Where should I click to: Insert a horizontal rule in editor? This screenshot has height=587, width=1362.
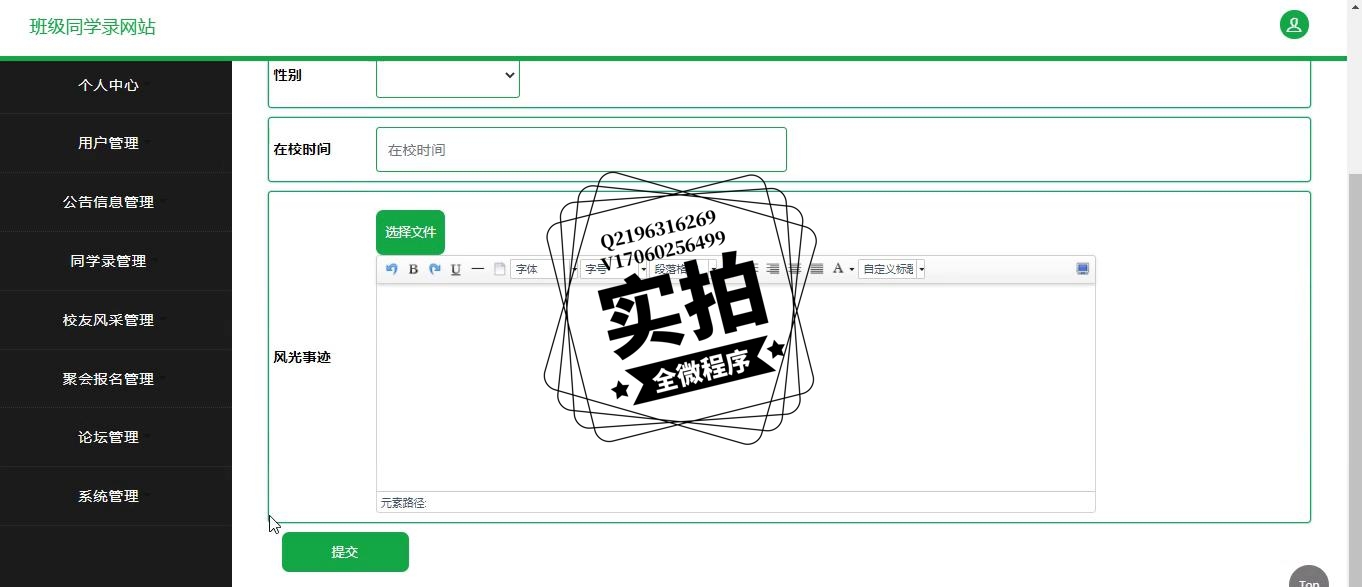[x=478, y=269]
